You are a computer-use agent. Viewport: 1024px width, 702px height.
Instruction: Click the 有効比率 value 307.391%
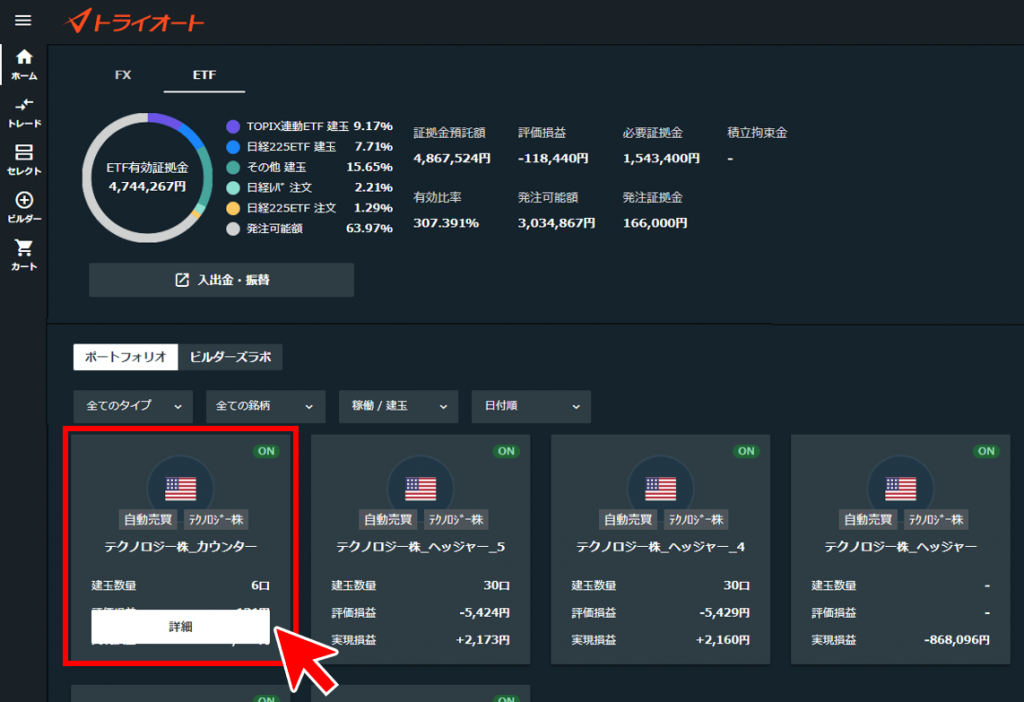click(446, 223)
